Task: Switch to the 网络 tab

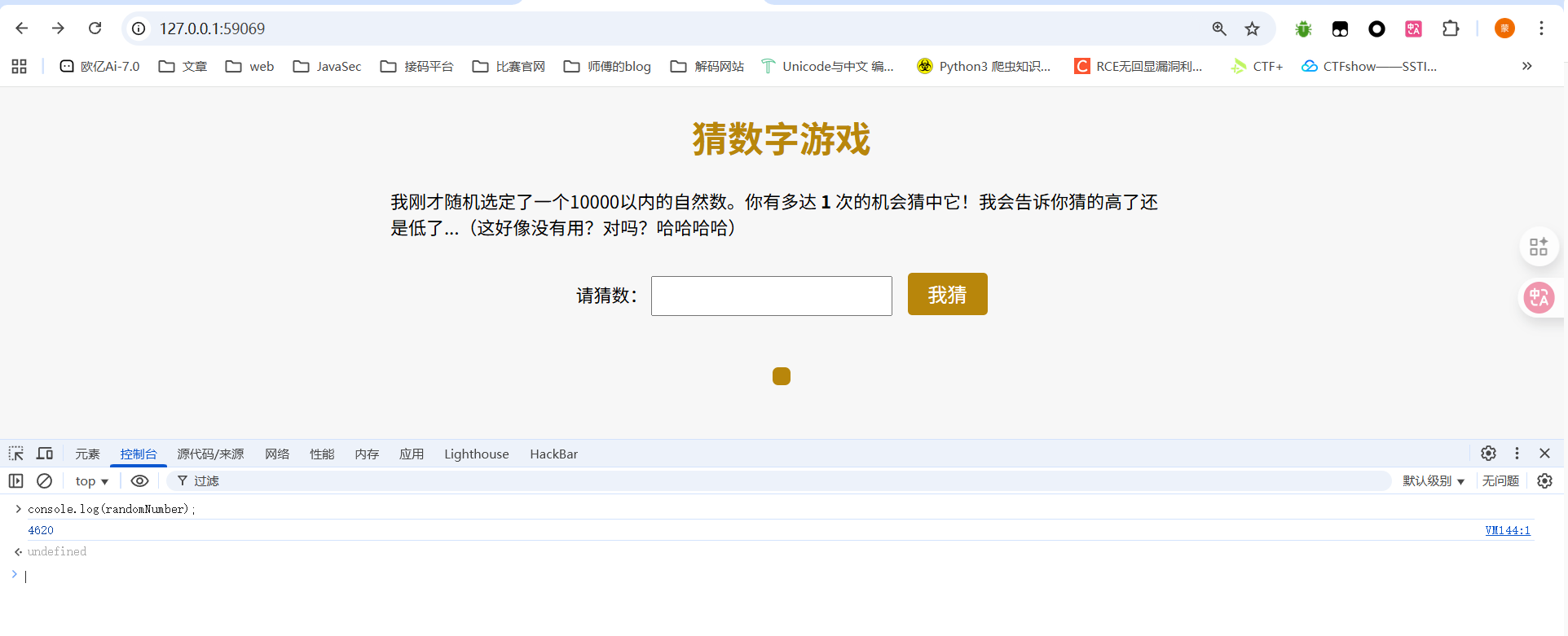Action: 277,454
